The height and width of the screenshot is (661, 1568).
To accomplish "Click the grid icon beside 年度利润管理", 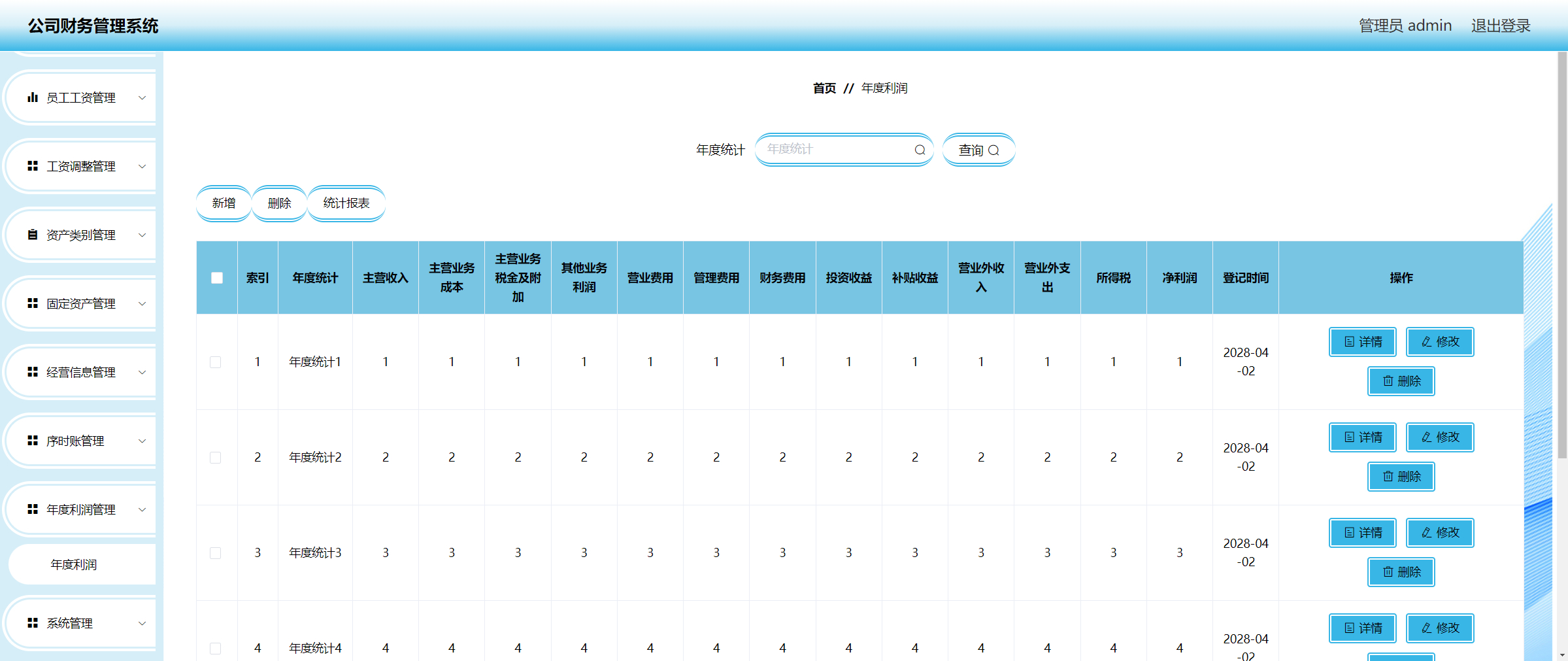I will click(33, 509).
